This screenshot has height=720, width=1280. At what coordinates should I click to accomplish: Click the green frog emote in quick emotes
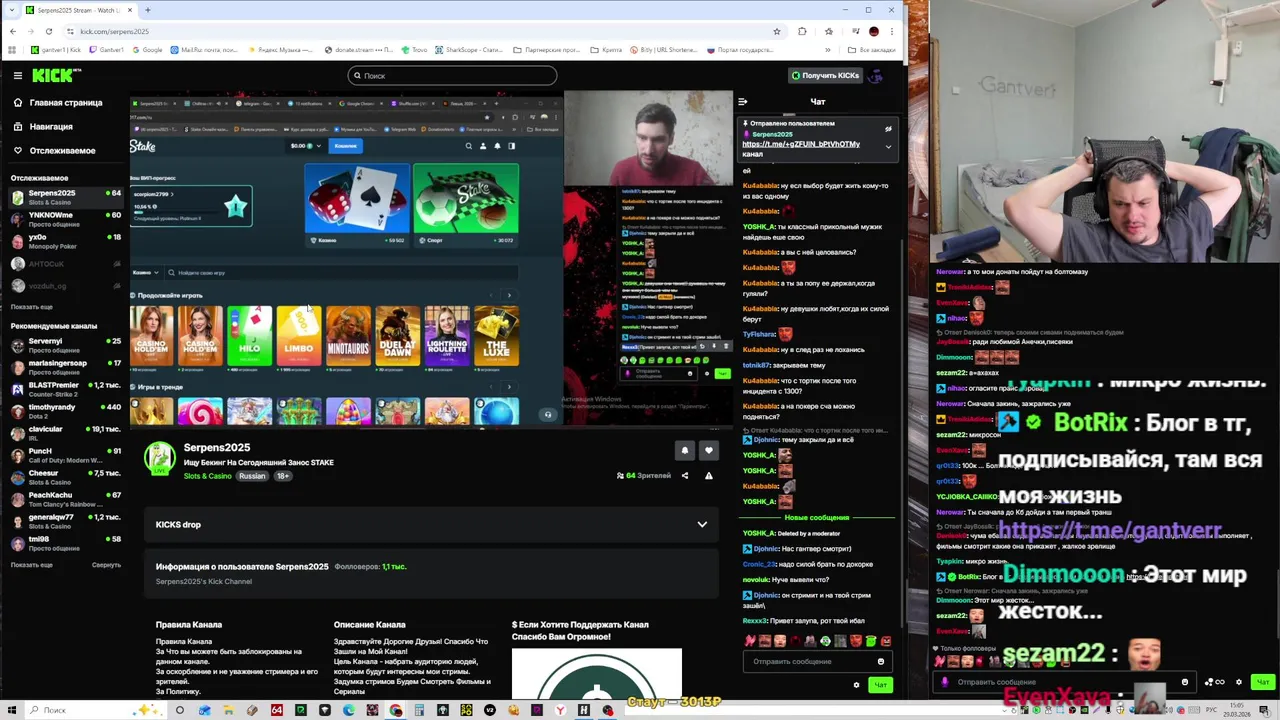point(870,641)
